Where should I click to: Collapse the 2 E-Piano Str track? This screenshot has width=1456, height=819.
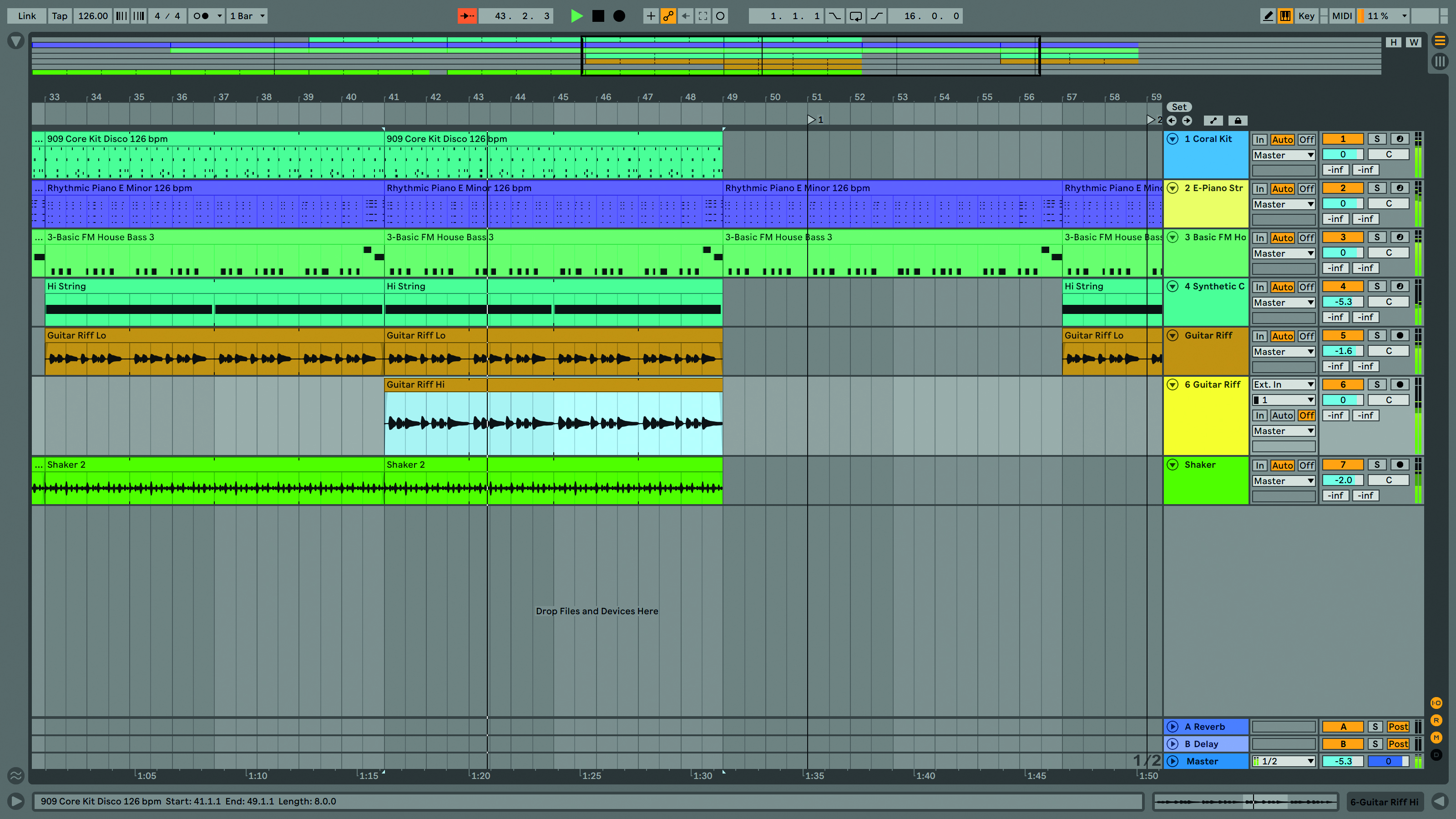1173,188
